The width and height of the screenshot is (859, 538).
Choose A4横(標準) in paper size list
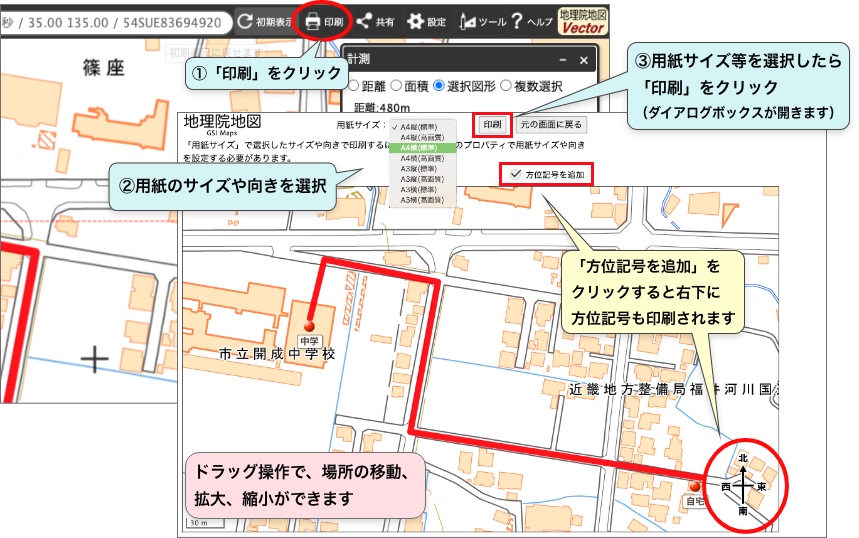click(x=420, y=148)
